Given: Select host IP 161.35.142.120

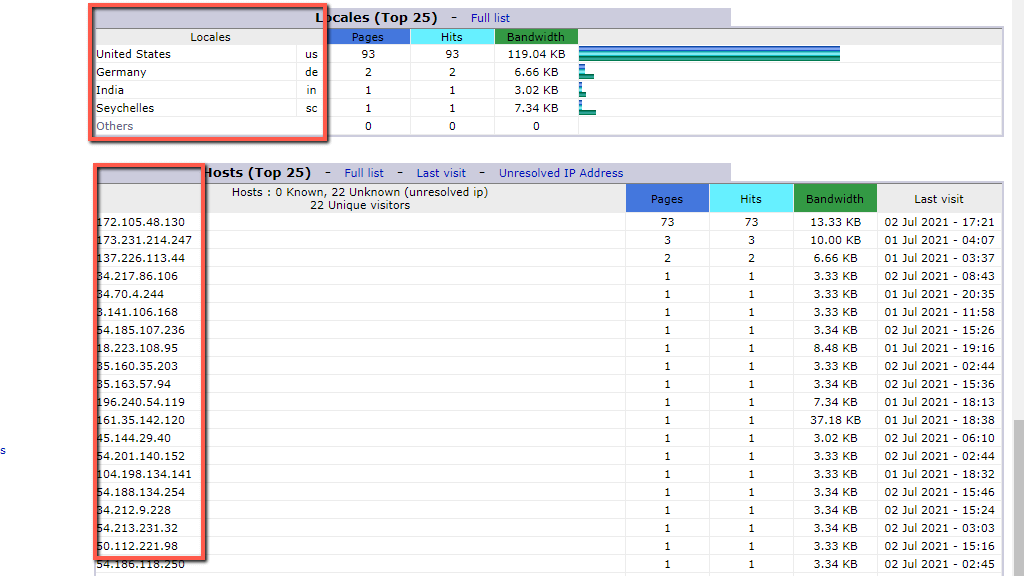Looking at the screenshot, I should tap(141, 420).
